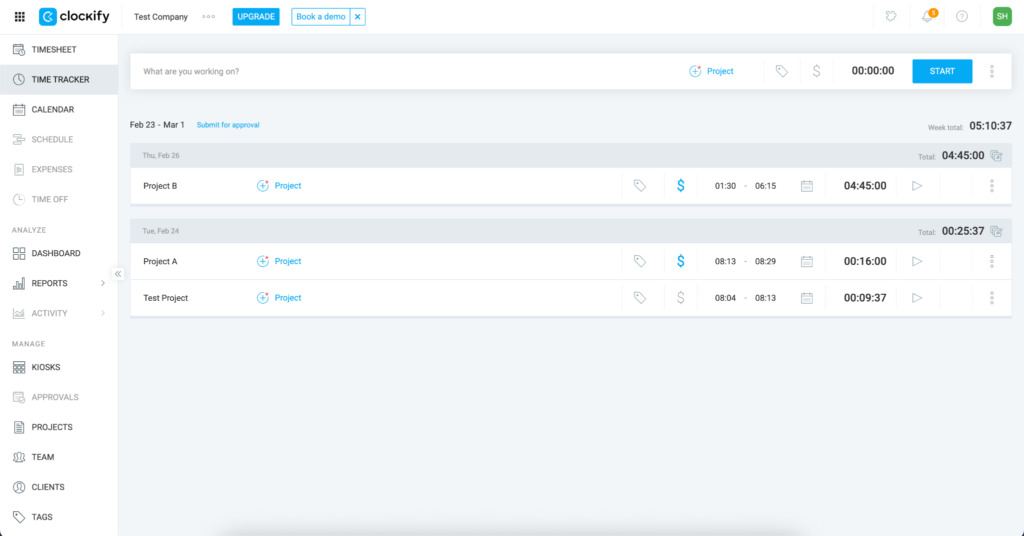Expand the Reports submenu arrow
Image resolution: width=1024 pixels, height=536 pixels.
point(103,283)
